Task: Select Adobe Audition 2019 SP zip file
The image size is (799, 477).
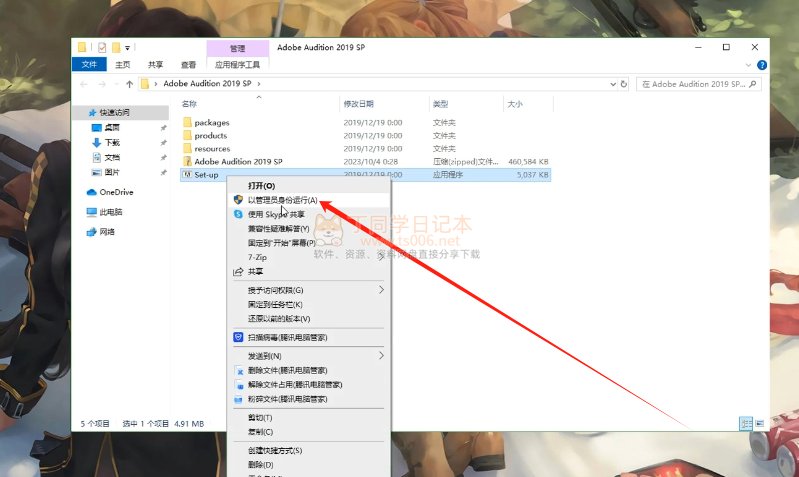Action: [x=238, y=162]
